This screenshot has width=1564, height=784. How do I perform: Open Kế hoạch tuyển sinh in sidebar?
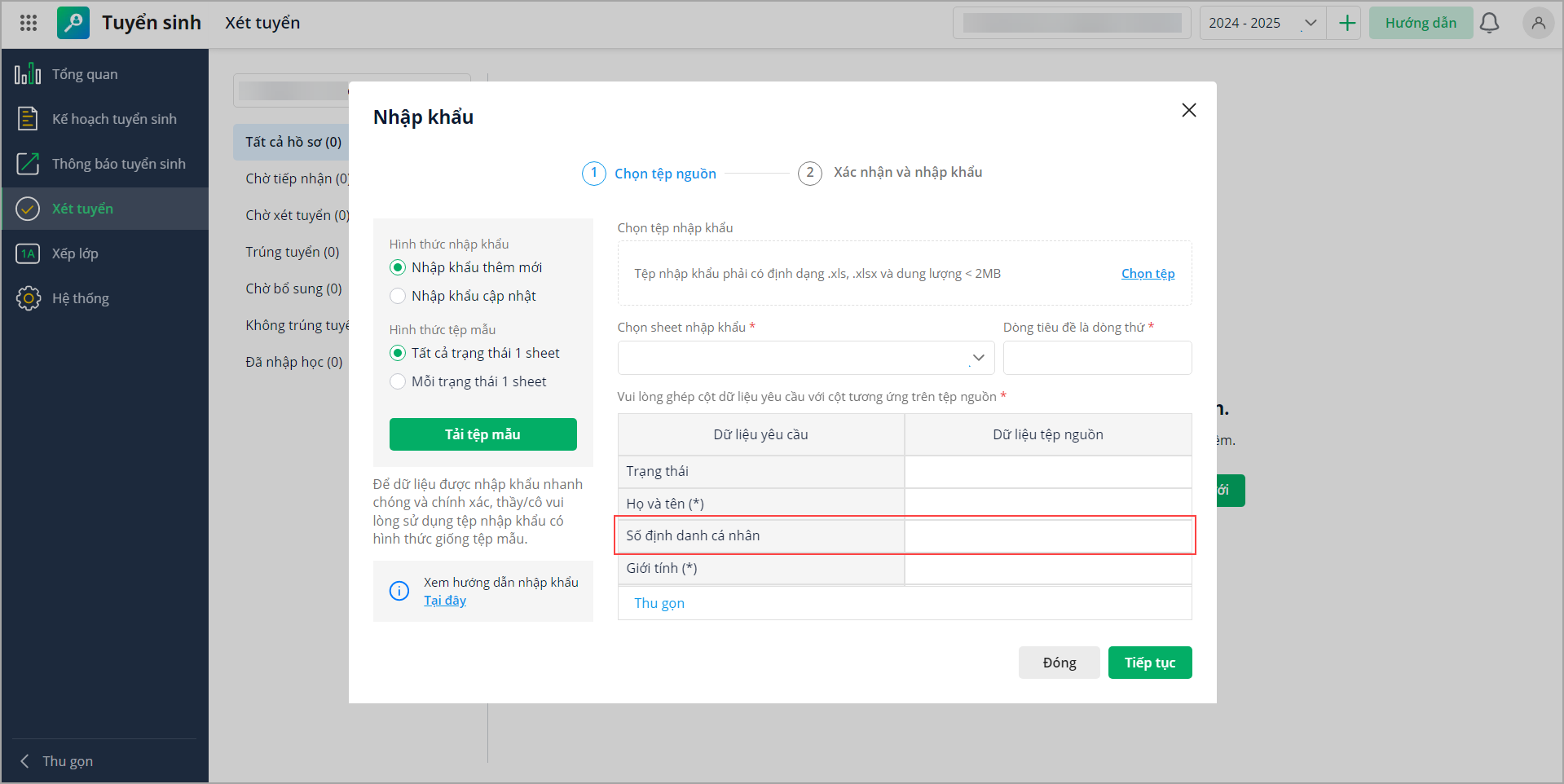[x=114, y=119]
